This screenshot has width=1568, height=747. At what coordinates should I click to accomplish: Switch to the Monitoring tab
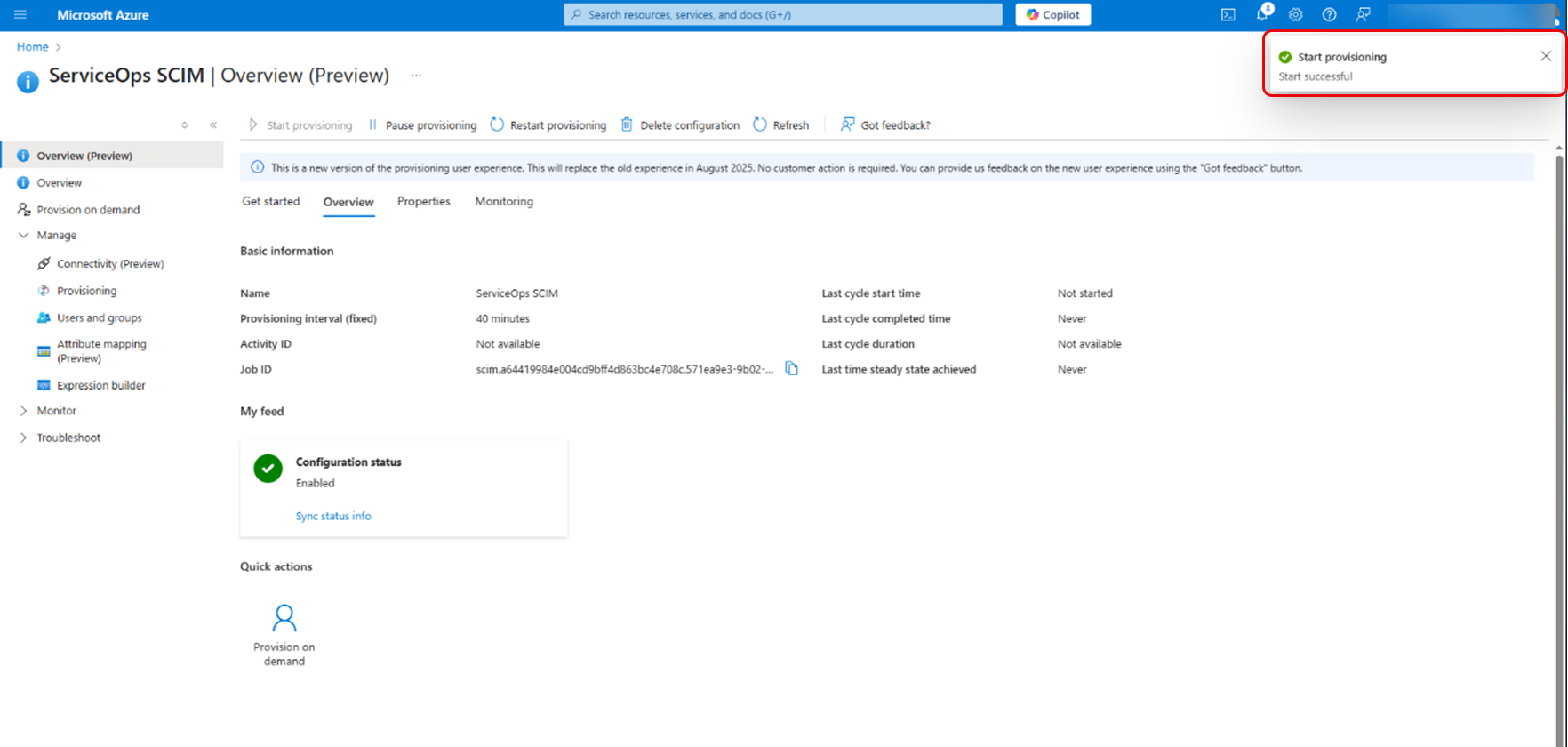tap(504, 202)
